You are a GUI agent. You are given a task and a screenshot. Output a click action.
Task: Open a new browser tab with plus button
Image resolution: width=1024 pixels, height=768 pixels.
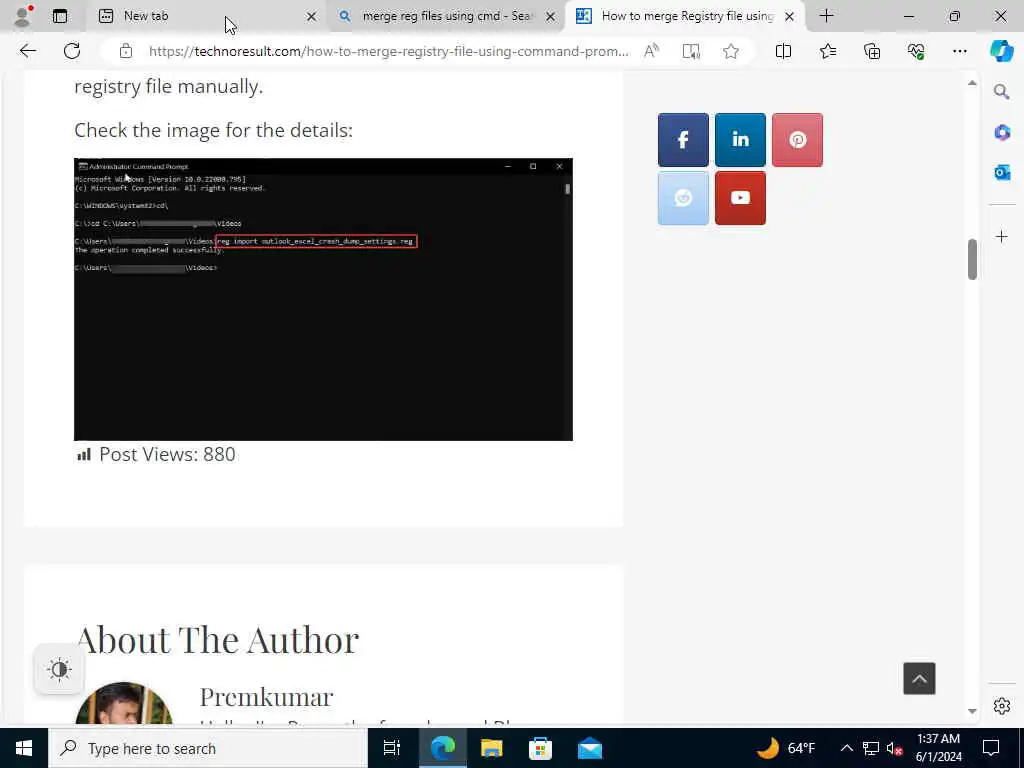click(826, 16)
